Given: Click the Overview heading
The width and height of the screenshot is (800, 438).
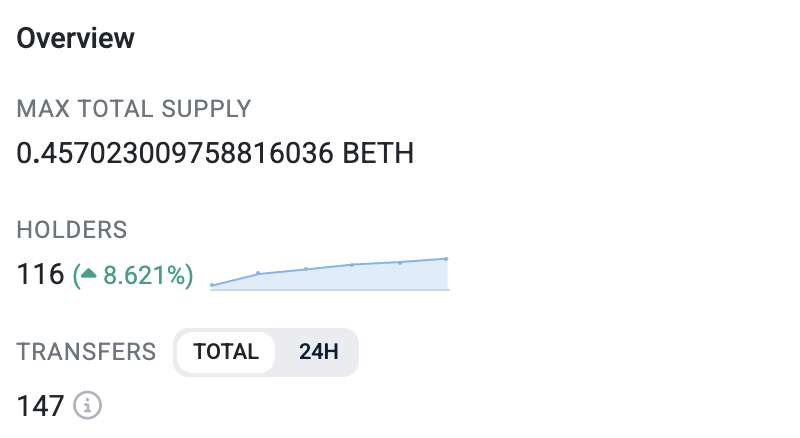Looking at the screenshot, I should 76,39.
